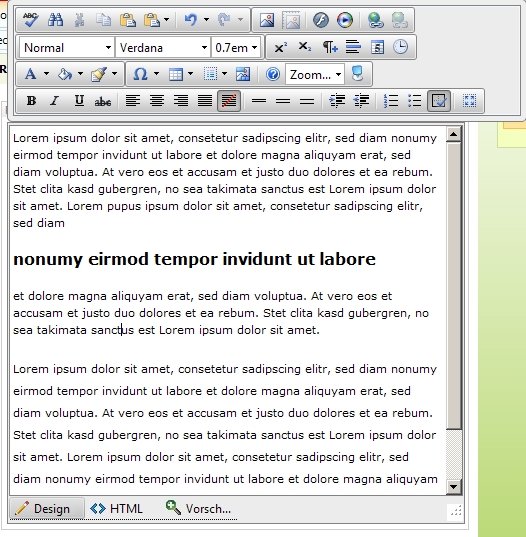
Task: Apply subscript formatting
Action: click(305, 47)
